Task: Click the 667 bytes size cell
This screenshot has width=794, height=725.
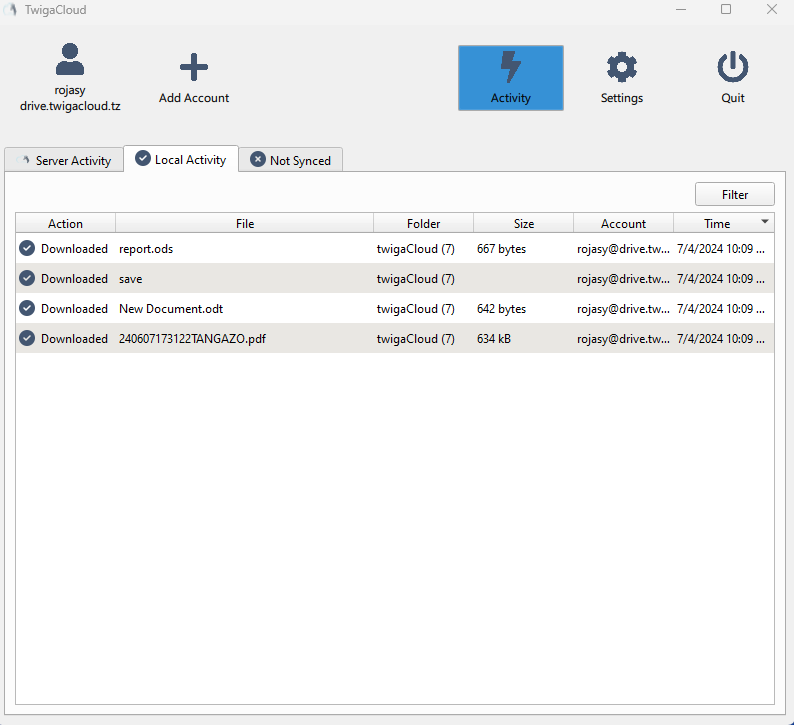Action: pos(501,249)
